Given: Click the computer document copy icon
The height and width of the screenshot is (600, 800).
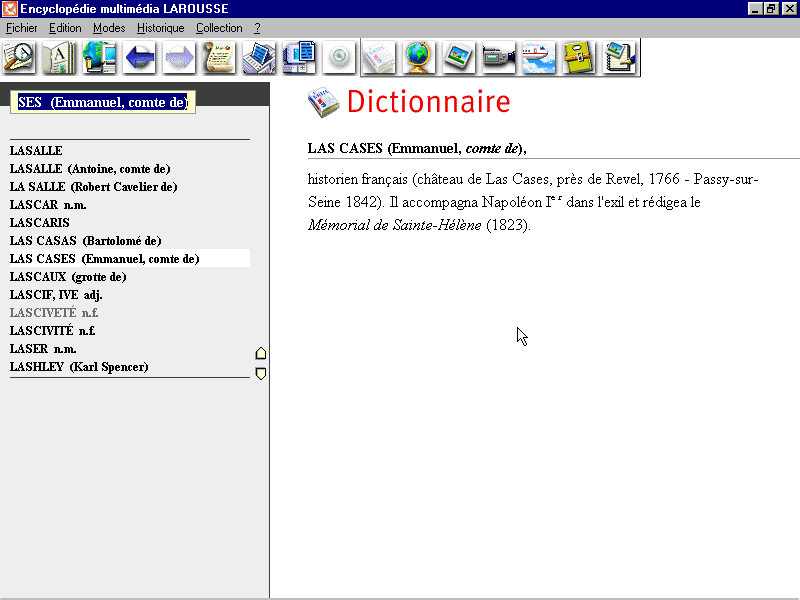Looking at the screenshot, I should 299,57.
